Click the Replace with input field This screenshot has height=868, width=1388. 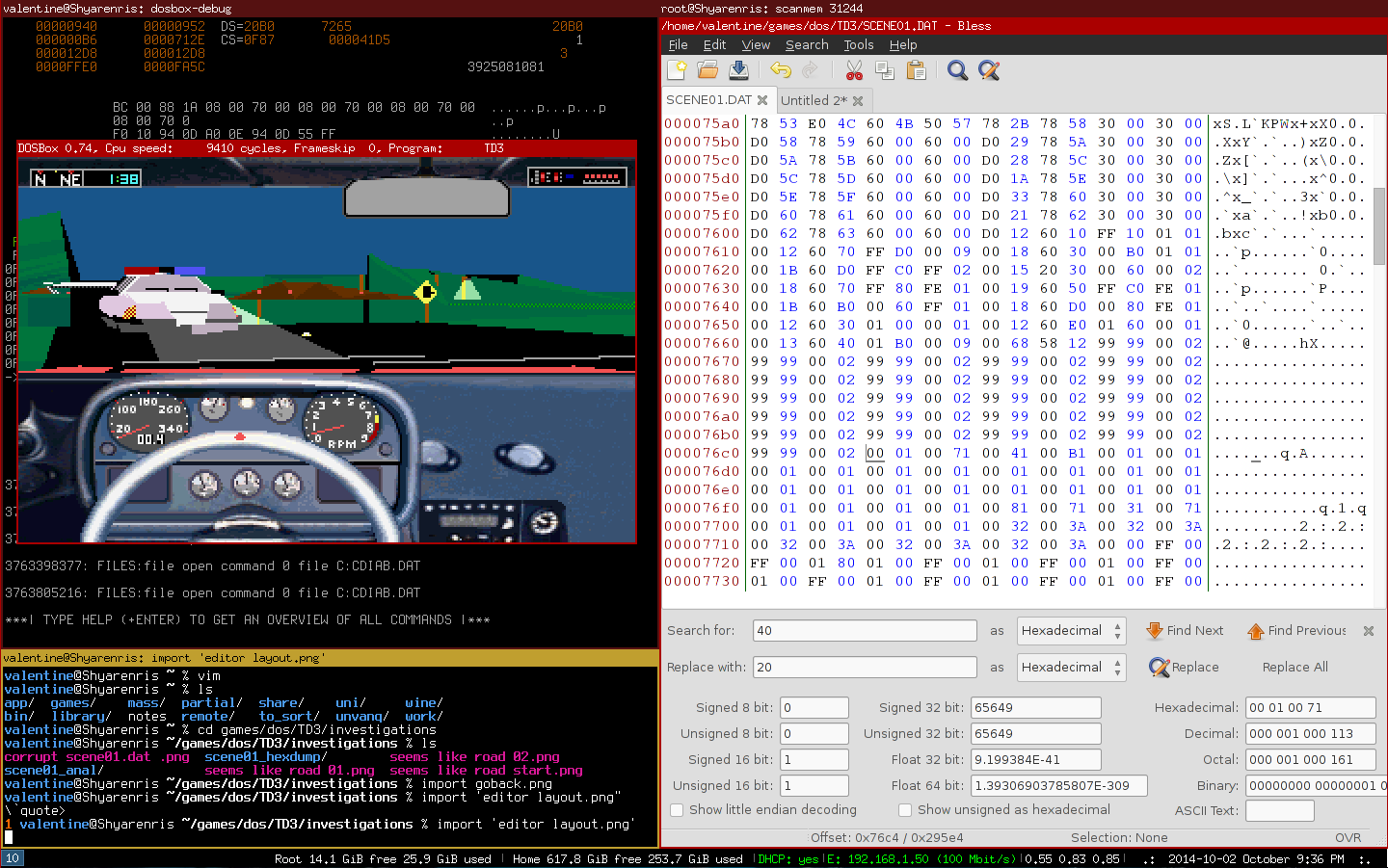tap(865, 667)
